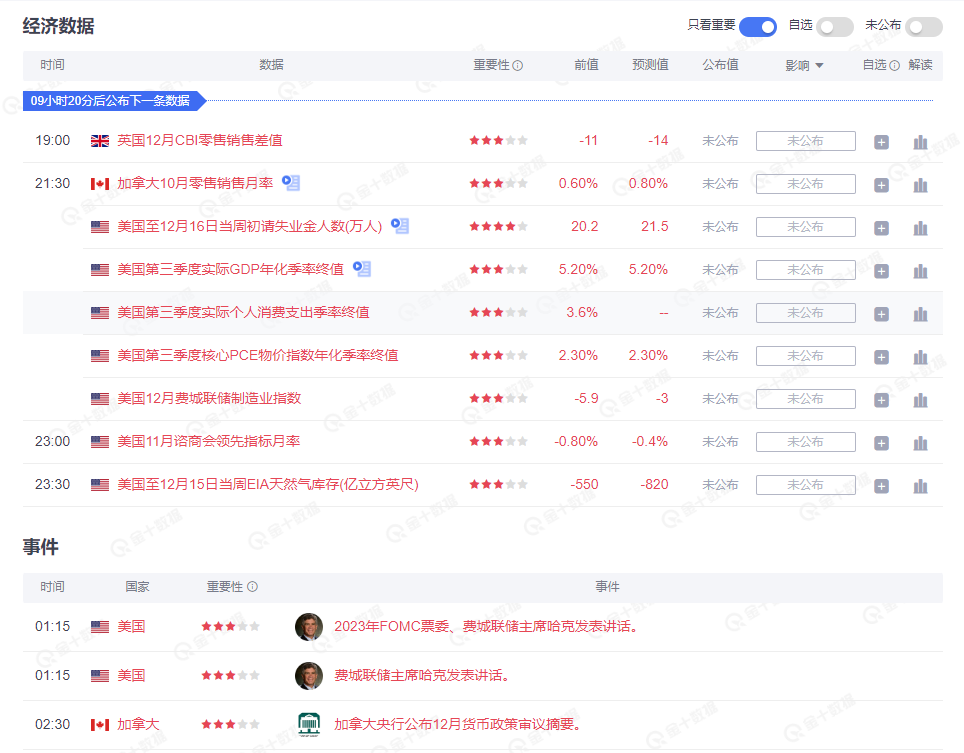Click the plus icon for 美国11月谘商会领先指标月率
964x753 pixels.
point(881,442)
